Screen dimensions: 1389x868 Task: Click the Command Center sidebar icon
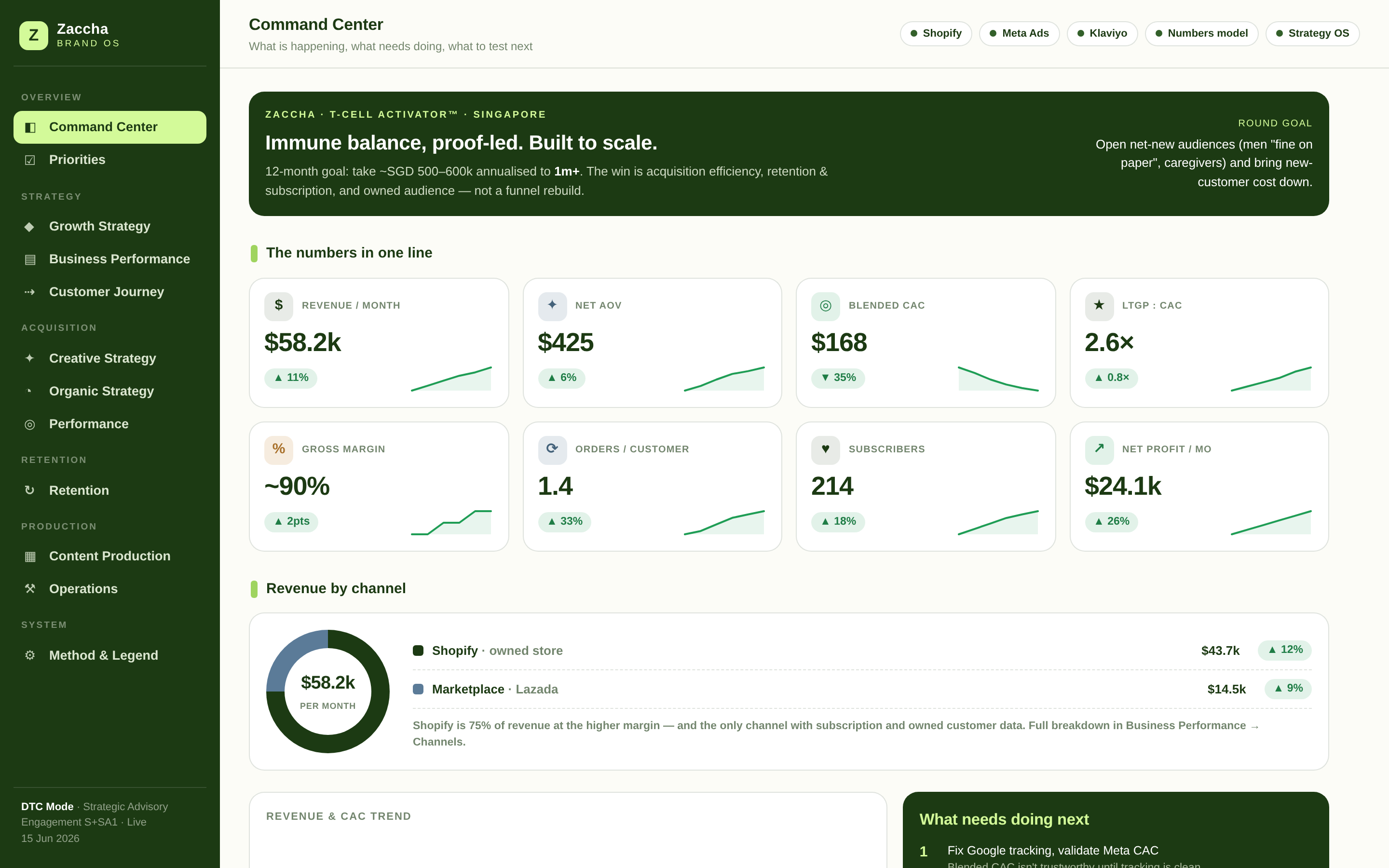[x=30, y=127]
